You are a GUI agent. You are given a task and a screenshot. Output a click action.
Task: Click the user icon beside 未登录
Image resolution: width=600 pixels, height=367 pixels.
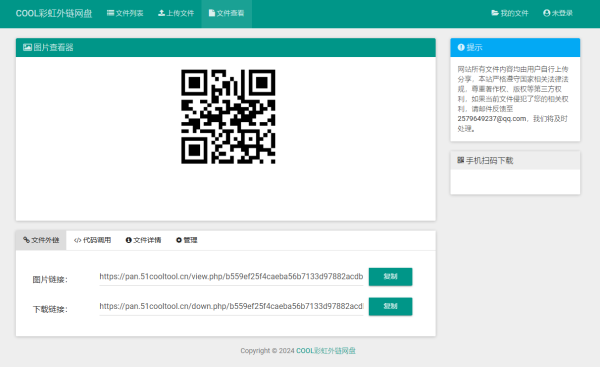(546, 13)
